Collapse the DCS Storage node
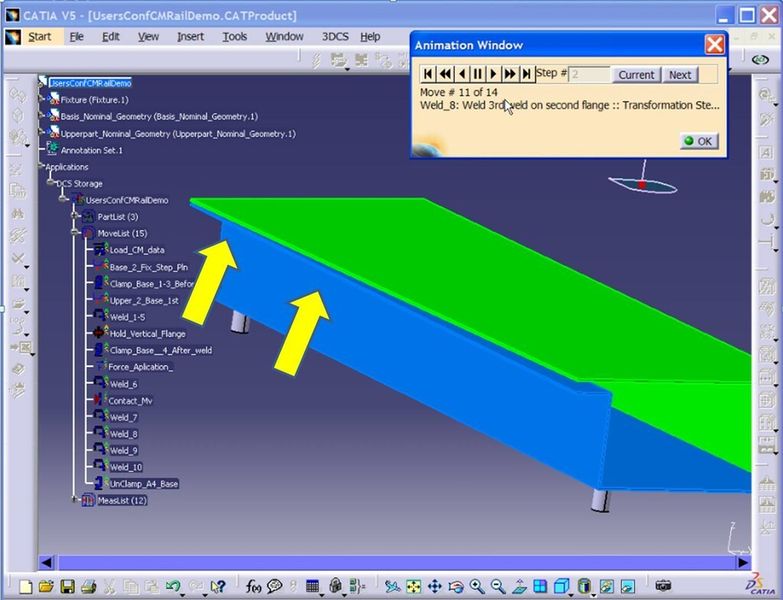This screenshot has height=600, width=783. point(51,183)
